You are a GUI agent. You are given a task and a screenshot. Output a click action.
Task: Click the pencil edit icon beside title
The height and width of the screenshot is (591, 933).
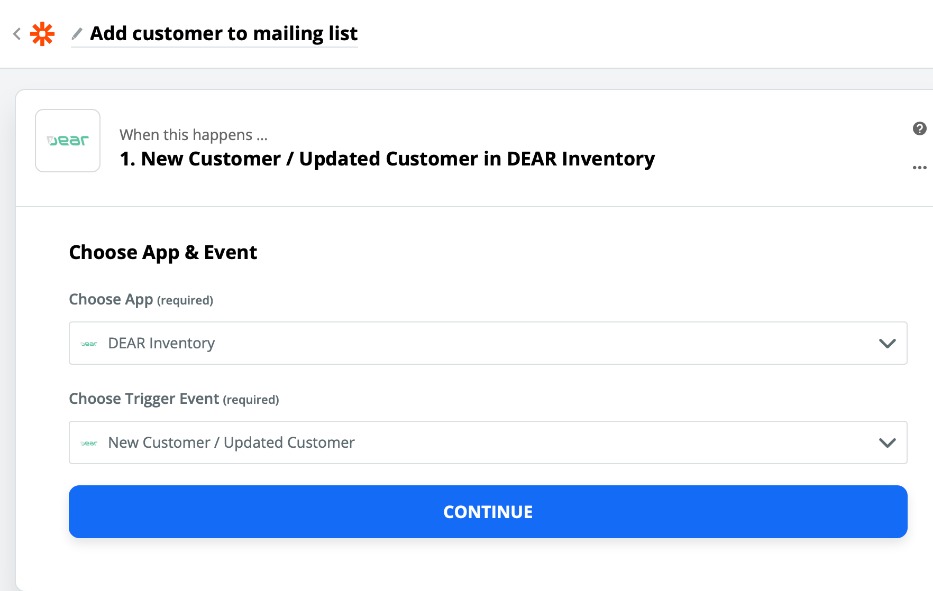point(77,34)
